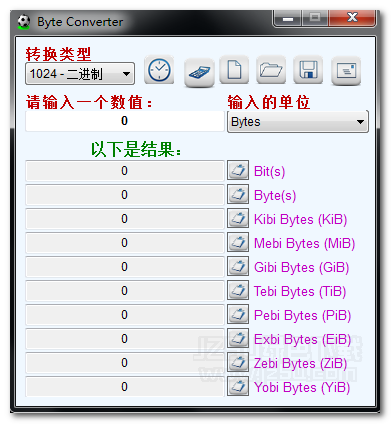Create new blank document icon
Viewport: 391px width, 424px height.
tap(234, 70)
